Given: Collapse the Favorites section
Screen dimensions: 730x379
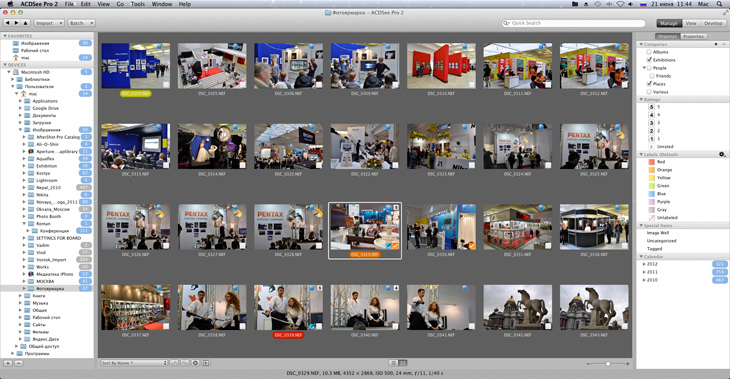Looking at the screenshot, I should click(5, 36).
